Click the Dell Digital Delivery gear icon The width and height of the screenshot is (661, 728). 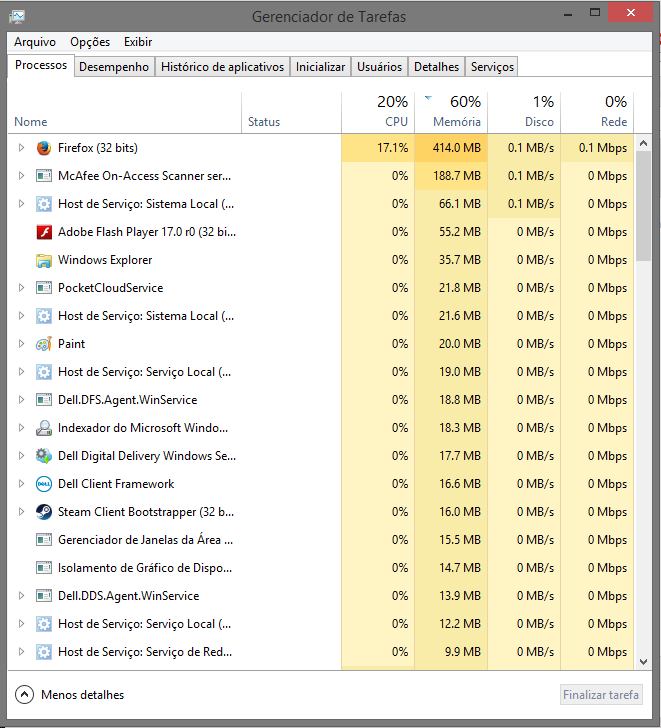click(44, 456)
